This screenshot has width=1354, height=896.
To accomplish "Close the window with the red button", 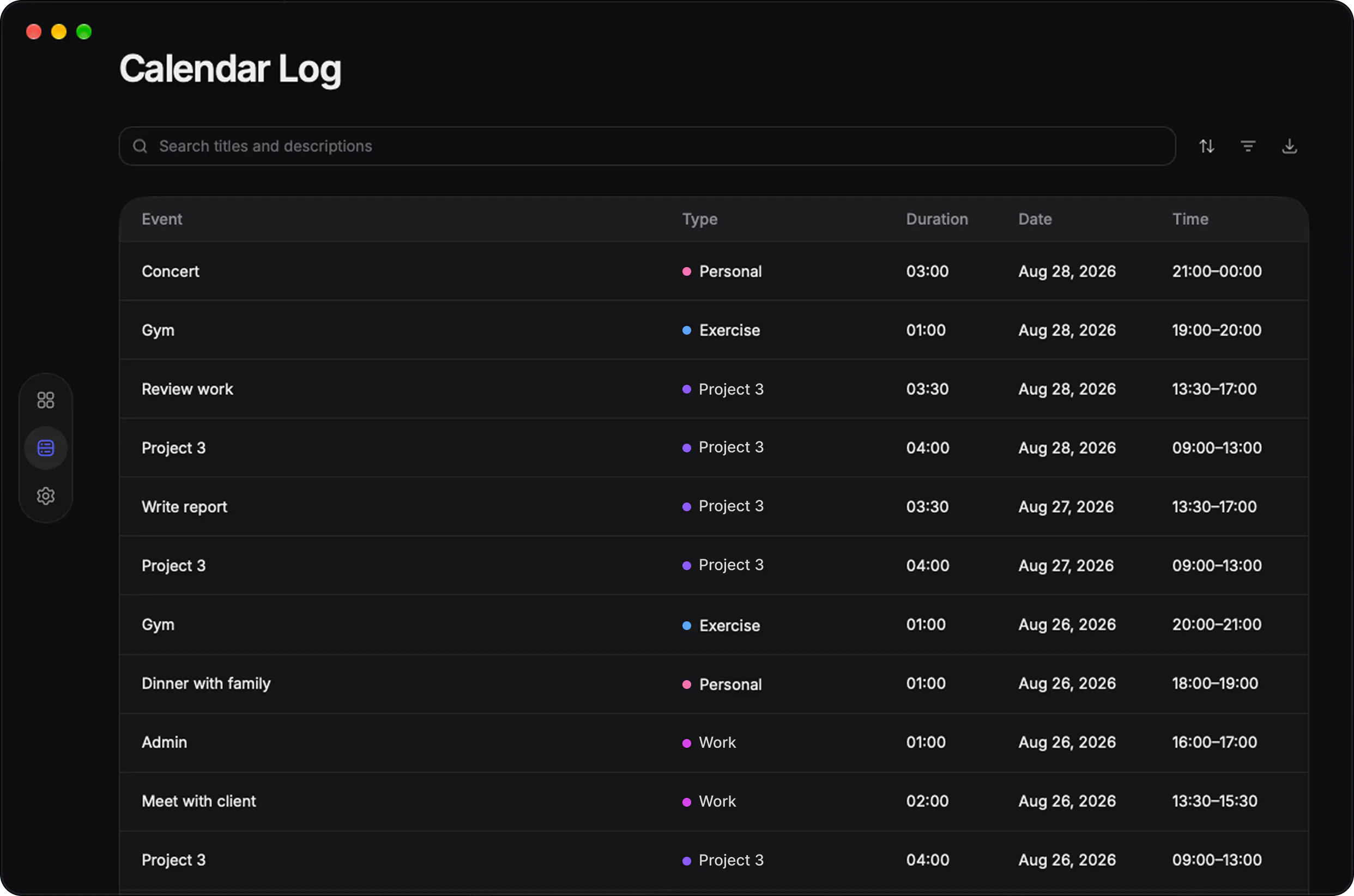I will tap(34, 32).
